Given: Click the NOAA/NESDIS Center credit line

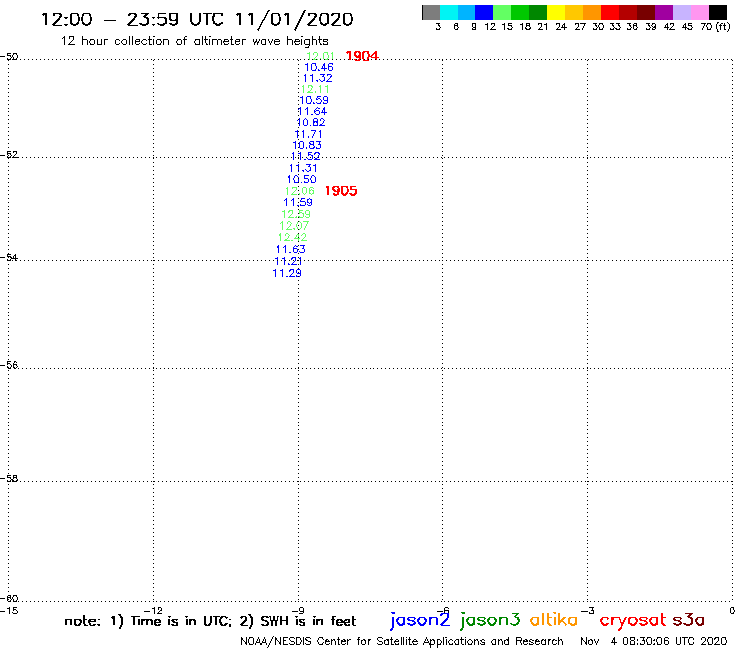Looking at the screenshot, I should pyautogui.click(x=402, y=641).
